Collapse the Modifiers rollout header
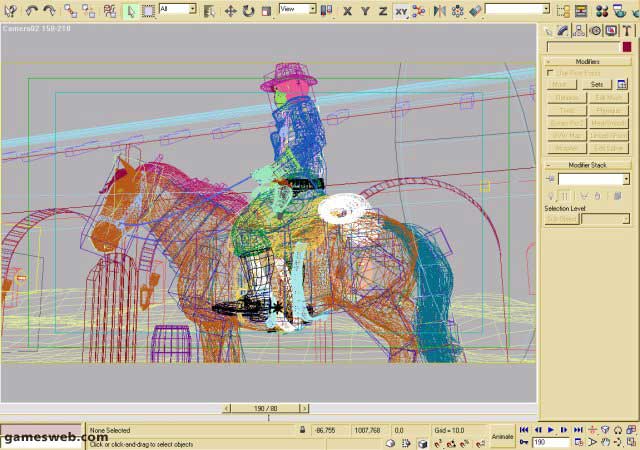 (588, 62)
